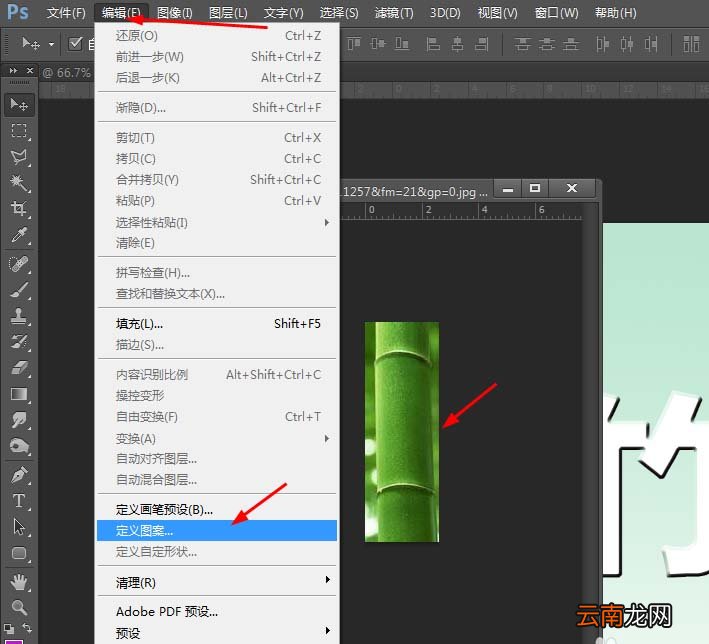This screenshot has height=644, width=709.
Task: Select the Move tool in toolbox
Action: (19, 104)
